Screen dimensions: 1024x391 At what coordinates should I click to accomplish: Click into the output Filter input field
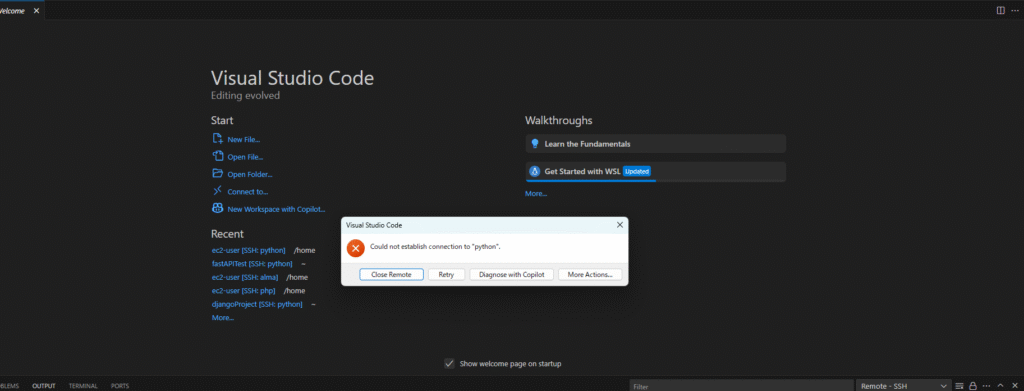[741, 386]
